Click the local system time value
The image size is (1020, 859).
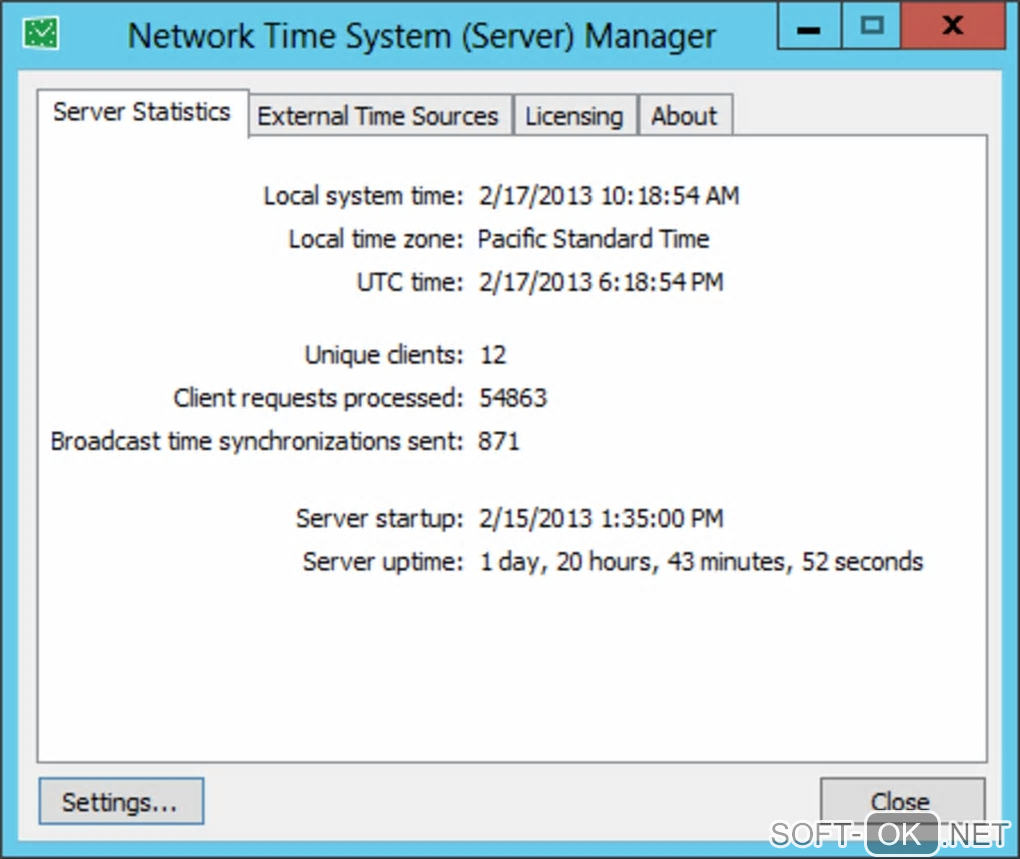point(609,196)
